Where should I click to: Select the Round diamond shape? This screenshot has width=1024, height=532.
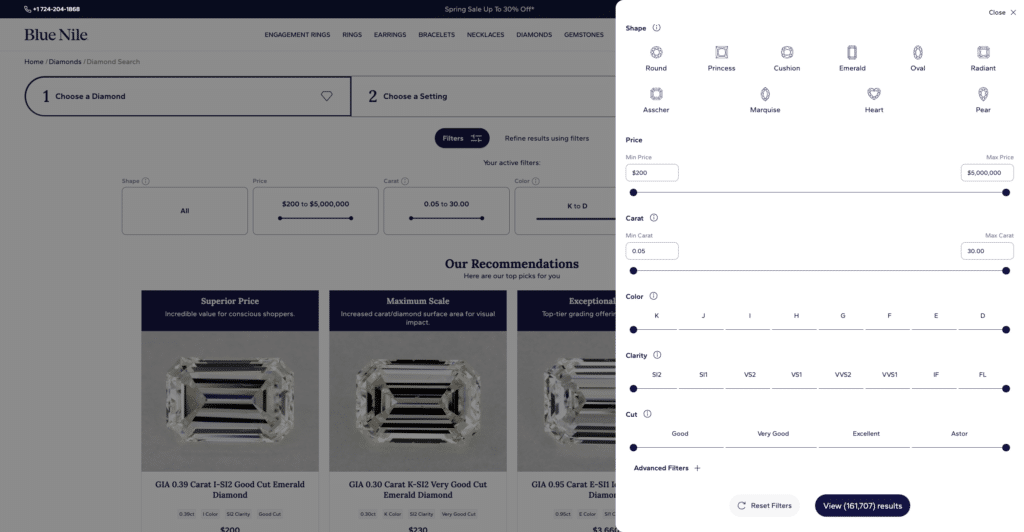tap(656, 58)
